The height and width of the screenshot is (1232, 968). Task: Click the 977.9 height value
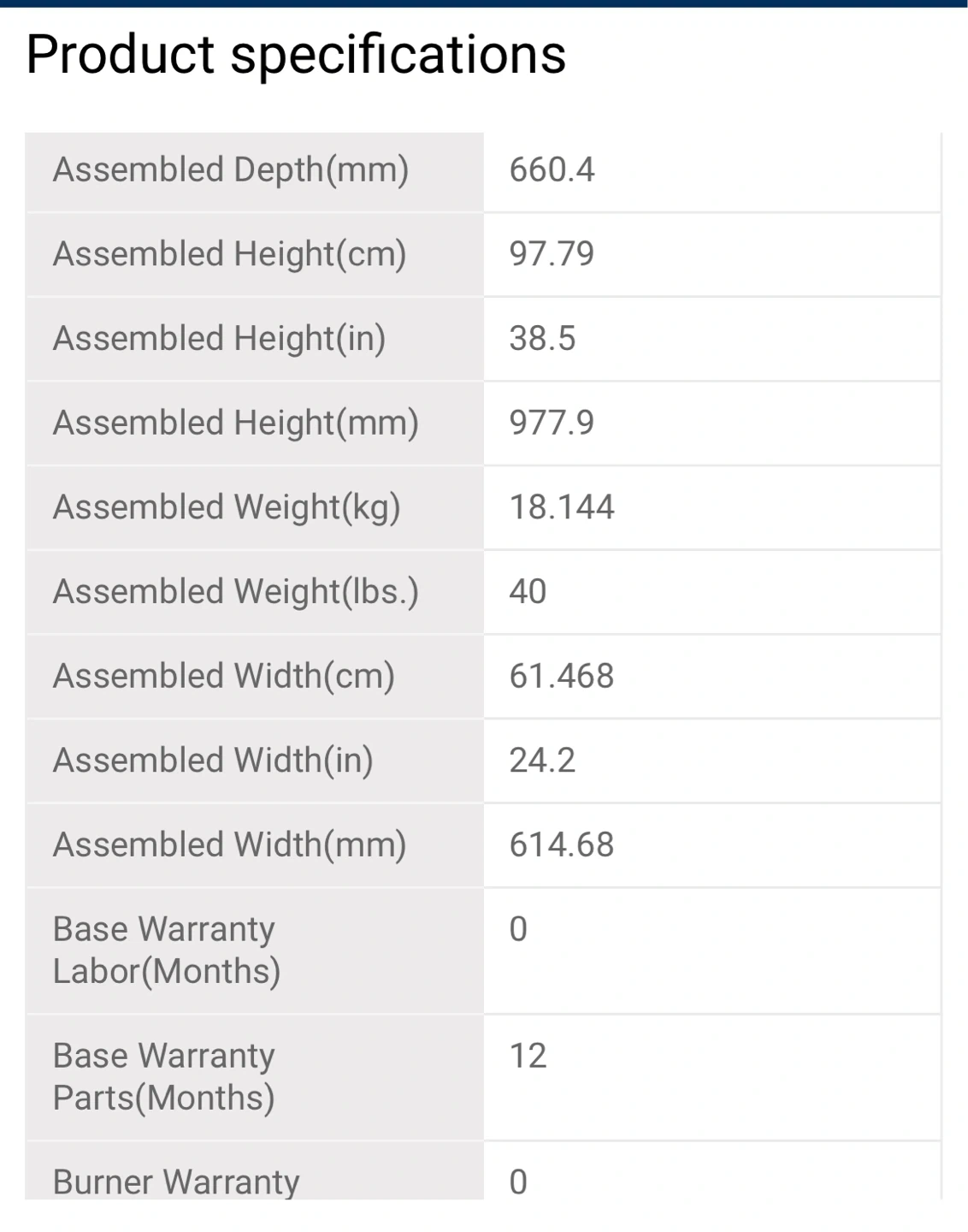(552, 423)
